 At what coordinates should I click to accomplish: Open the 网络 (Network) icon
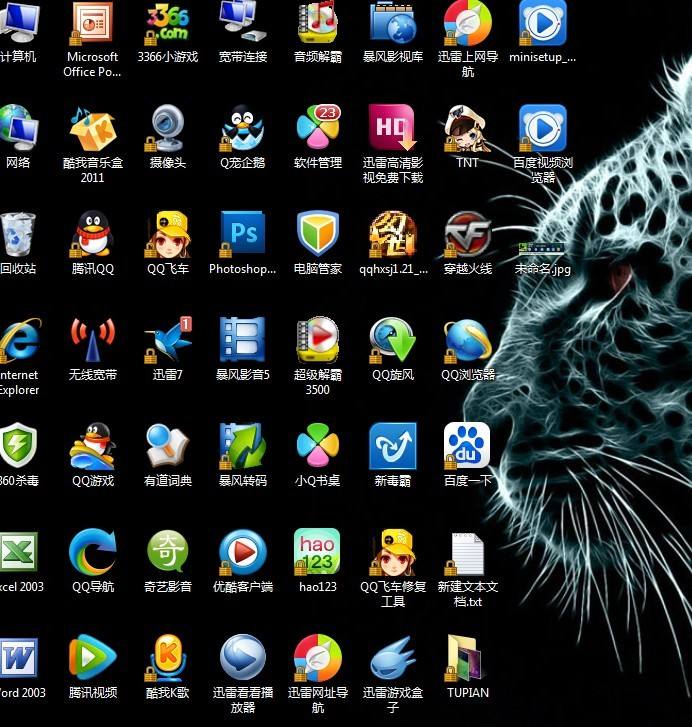coord(19,128)
